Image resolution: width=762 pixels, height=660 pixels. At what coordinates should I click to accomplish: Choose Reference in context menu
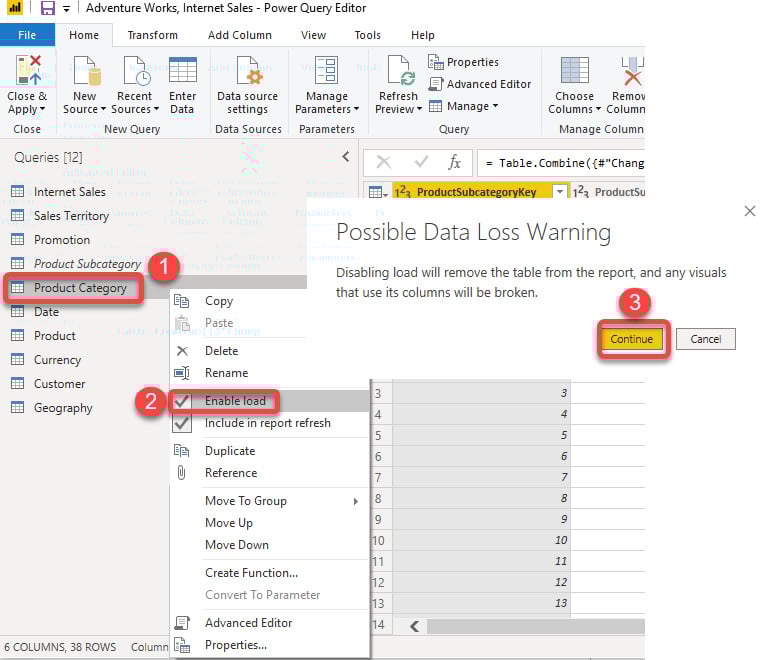[x=231, y=473]
